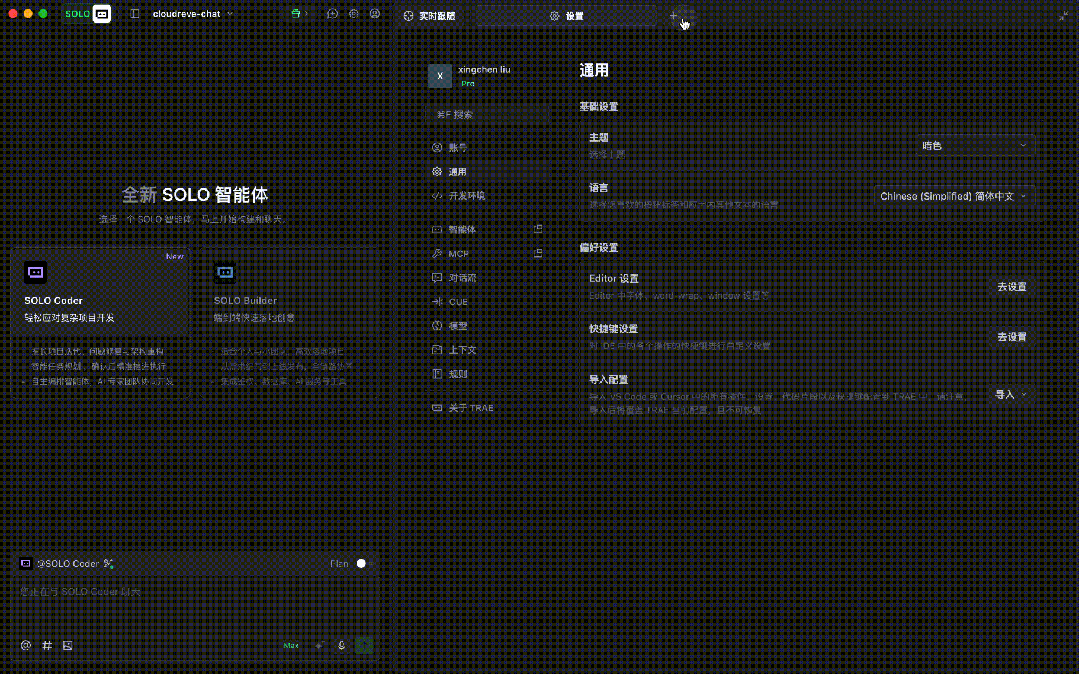The height and width of the screenshot is (674, 1079).
Task: Start a new chat with bubble-plus icon
Action: pos(332,14)
